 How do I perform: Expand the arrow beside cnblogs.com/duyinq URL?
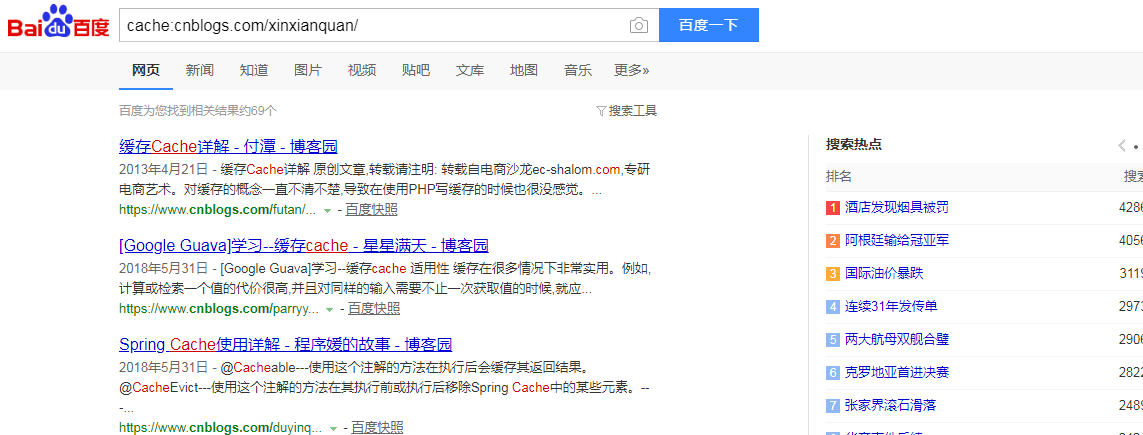[332, 428]
